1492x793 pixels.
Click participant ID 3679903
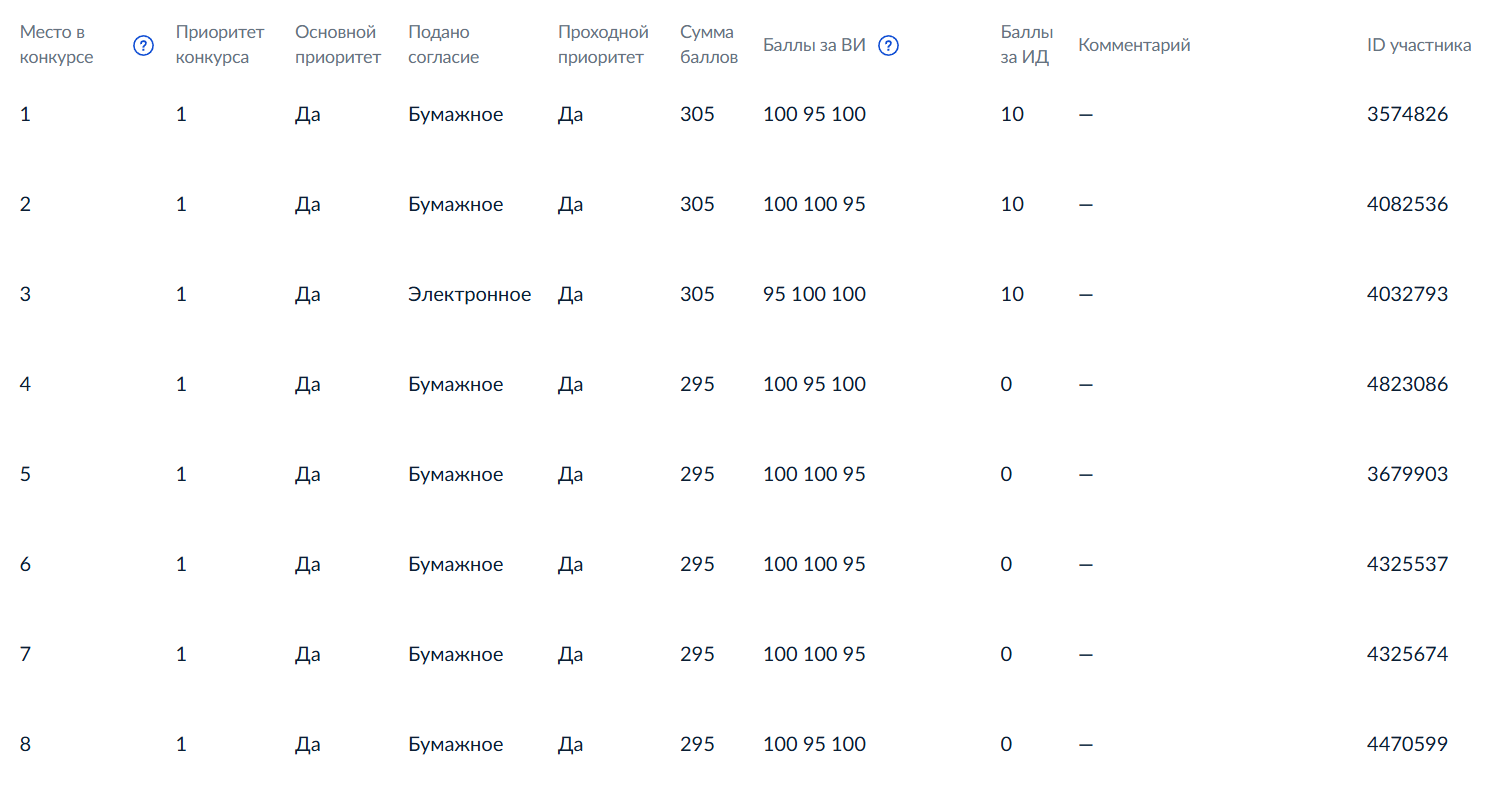[1407, 474]
